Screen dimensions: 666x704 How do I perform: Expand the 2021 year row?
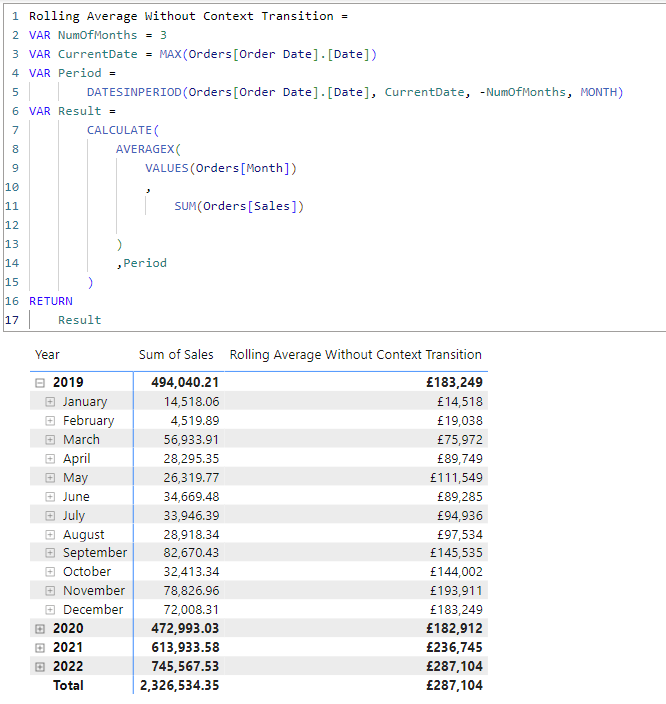[40, 648]
